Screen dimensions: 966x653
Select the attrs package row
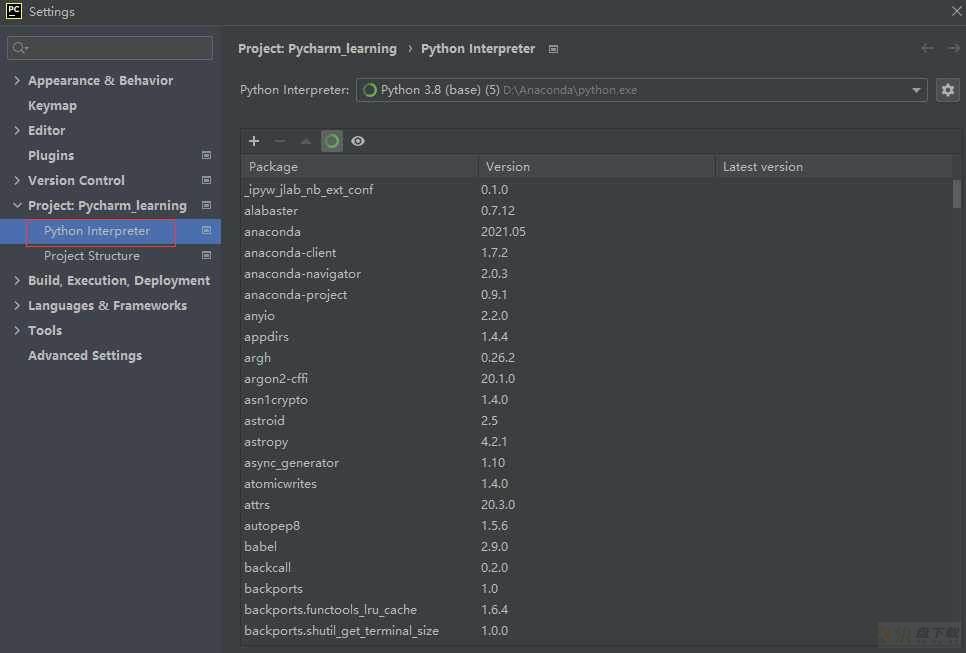596,505
